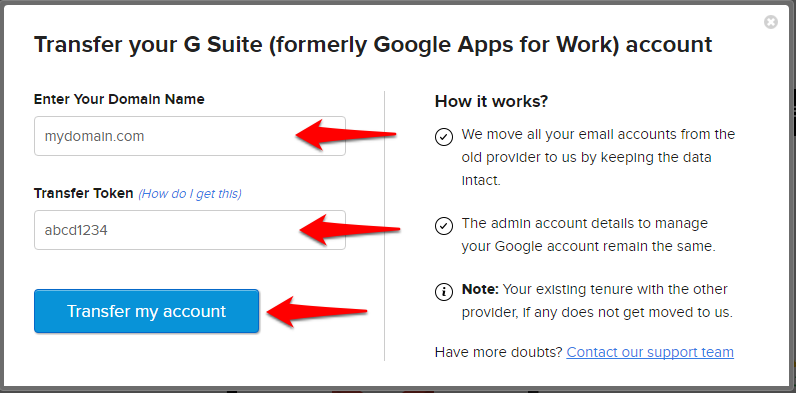
Task: Open the Contact our support team link
Action: pos(650,352)
